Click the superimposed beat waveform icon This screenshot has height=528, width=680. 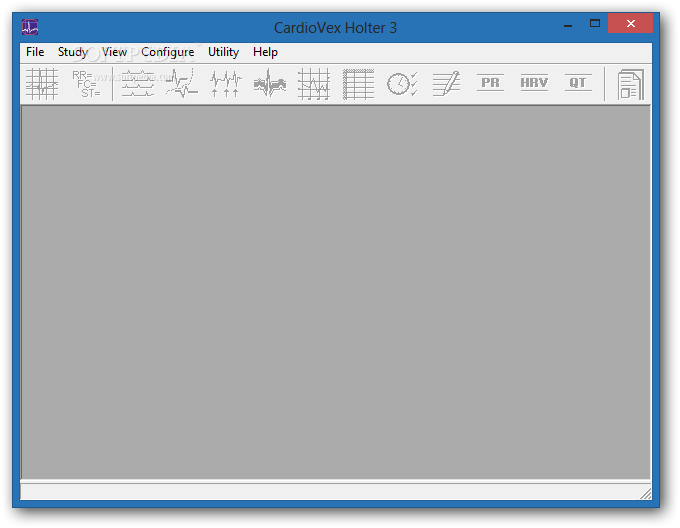tap(182, 84)
